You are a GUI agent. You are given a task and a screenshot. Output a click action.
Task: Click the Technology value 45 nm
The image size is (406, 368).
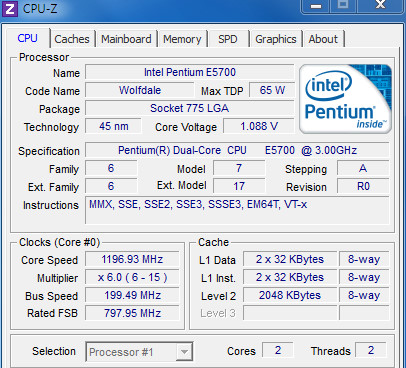113,126
